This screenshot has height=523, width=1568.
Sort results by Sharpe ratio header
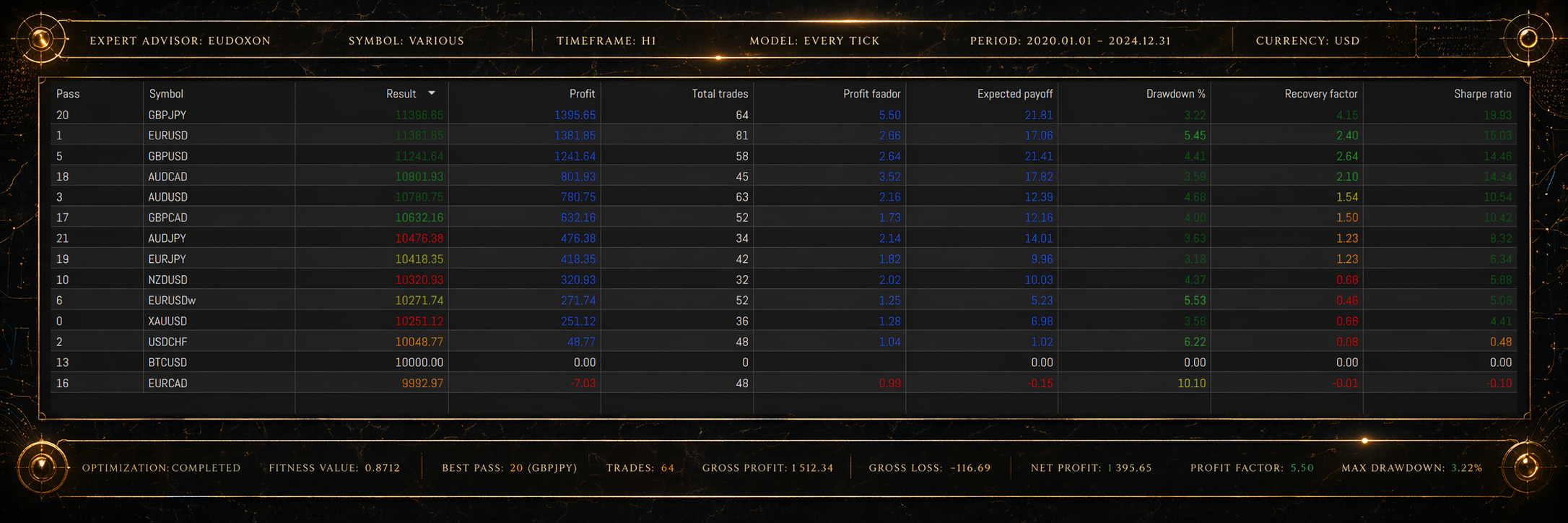tap(1482, 94)
